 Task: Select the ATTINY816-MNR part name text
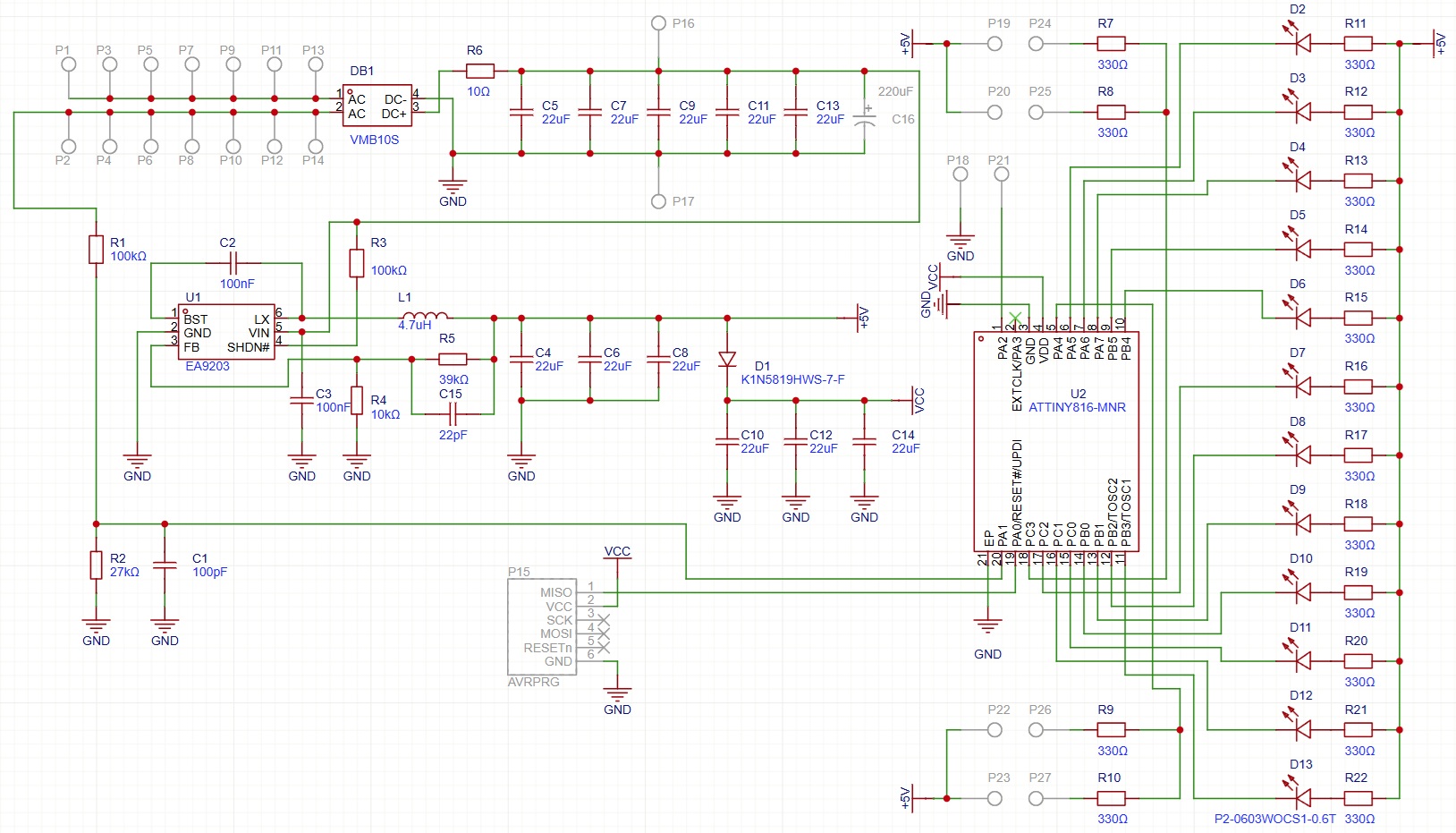point(1077,407)
